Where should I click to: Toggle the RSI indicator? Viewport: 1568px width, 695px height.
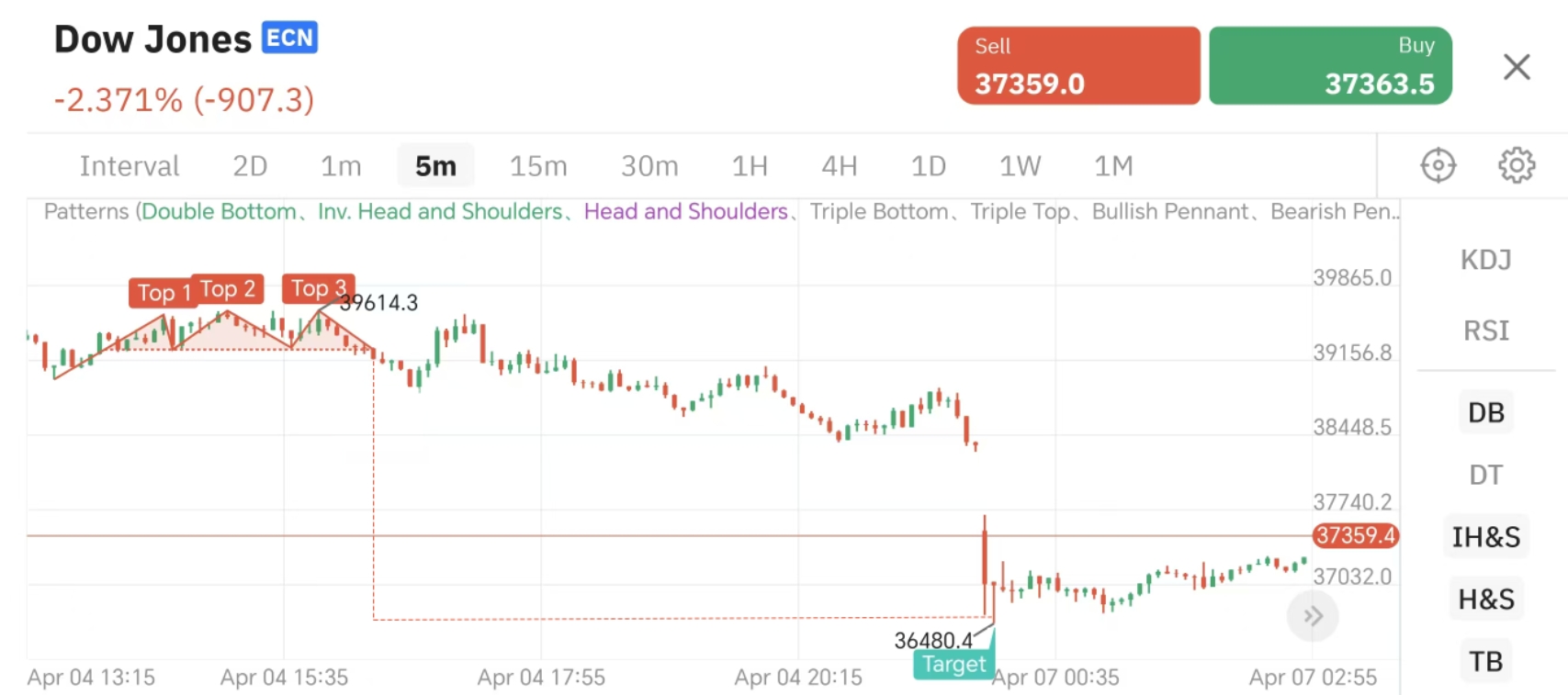point(1485,330)
